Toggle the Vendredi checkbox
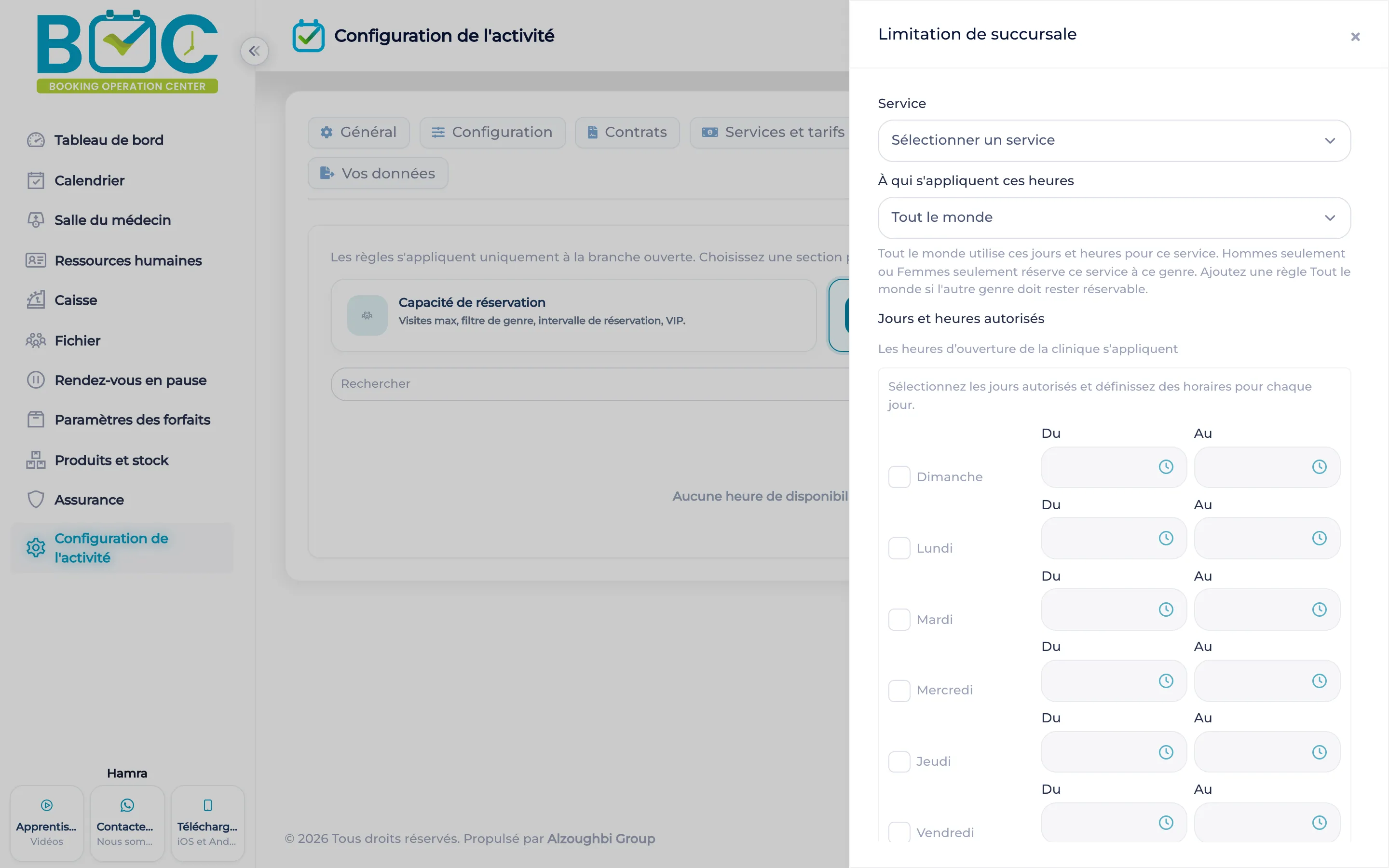 (899, 832)
